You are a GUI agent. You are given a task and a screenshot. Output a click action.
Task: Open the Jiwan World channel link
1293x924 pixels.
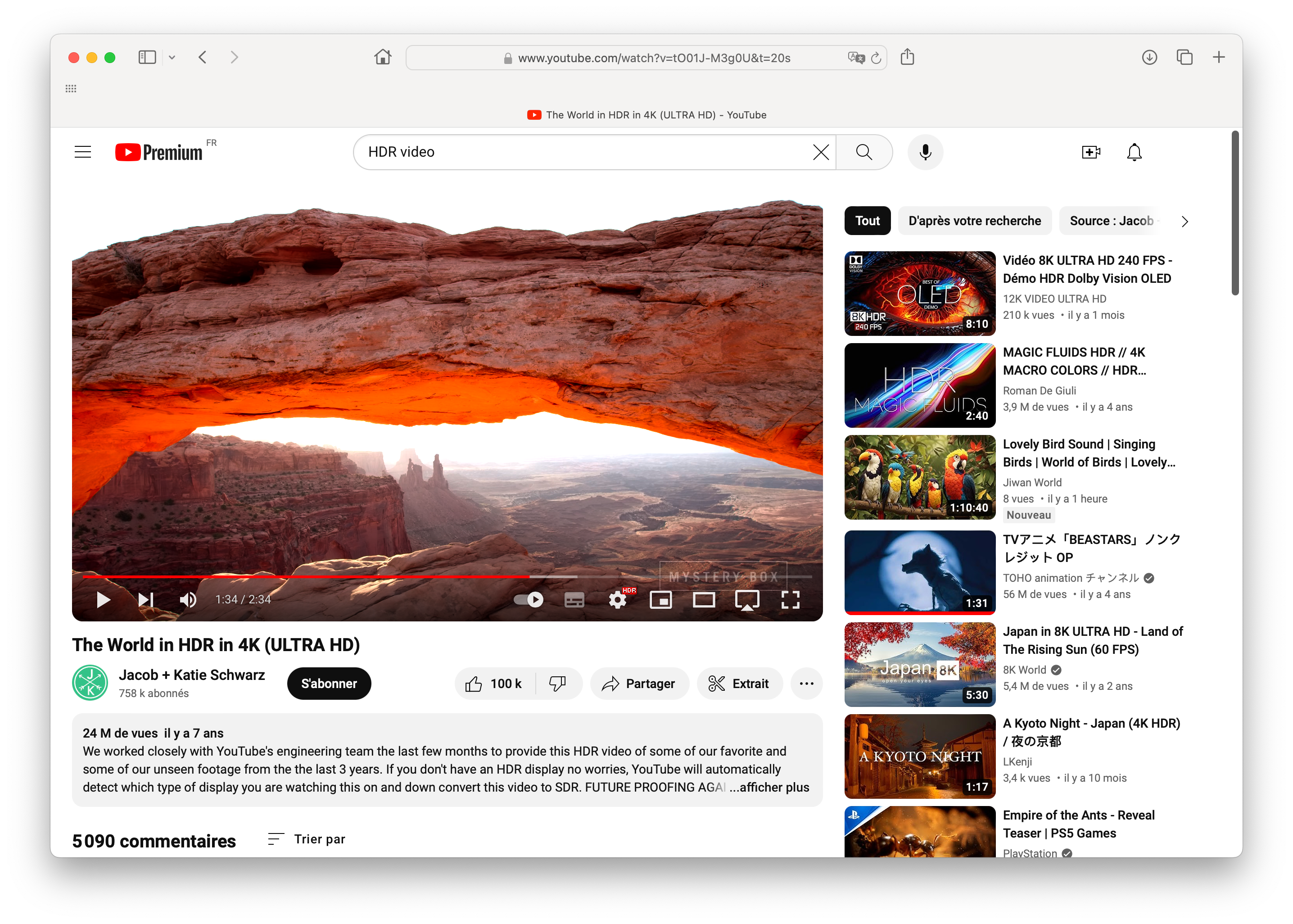point(1032,482)
